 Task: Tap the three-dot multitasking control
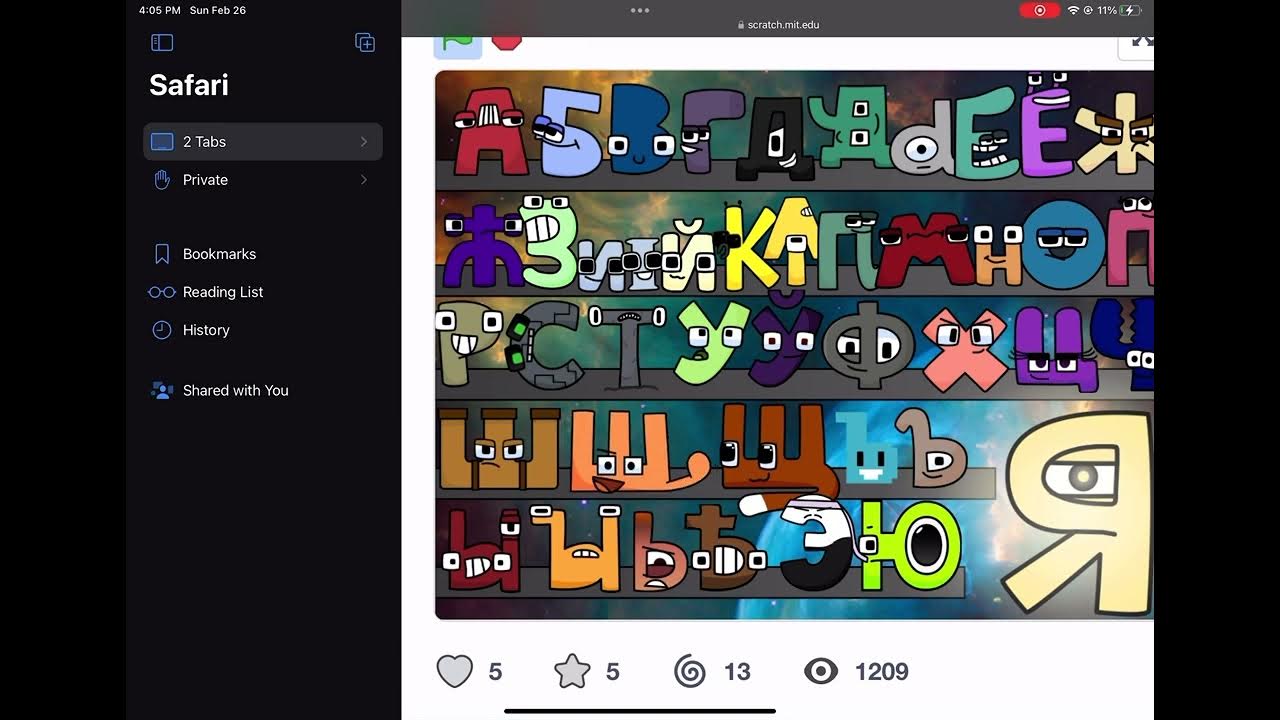(640, 10)
